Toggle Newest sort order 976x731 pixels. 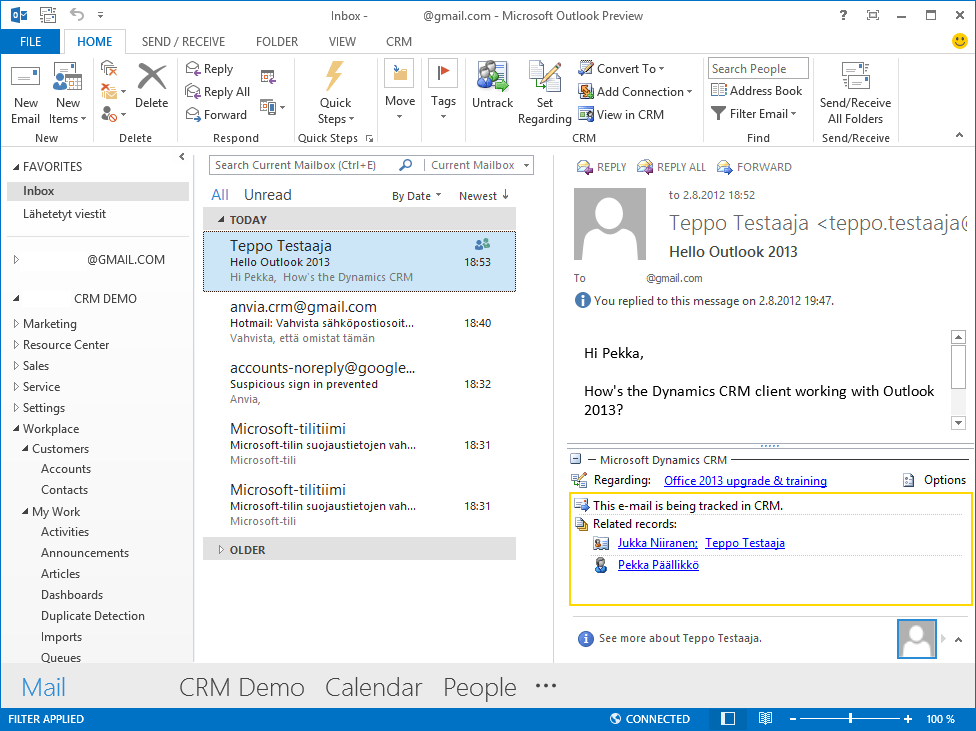484,196
